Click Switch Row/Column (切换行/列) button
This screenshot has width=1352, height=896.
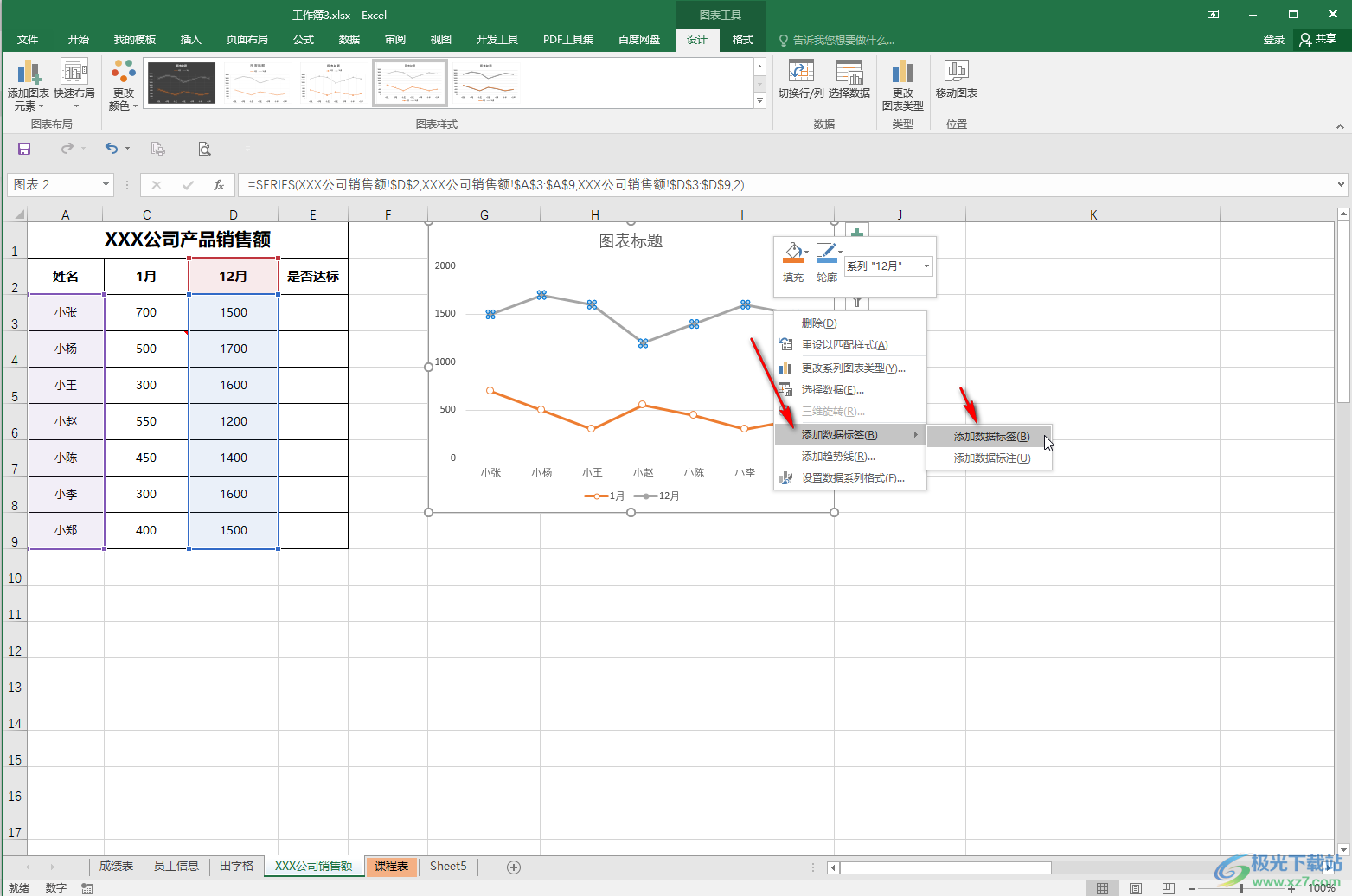pyautogui.click(x=801, y=80)
